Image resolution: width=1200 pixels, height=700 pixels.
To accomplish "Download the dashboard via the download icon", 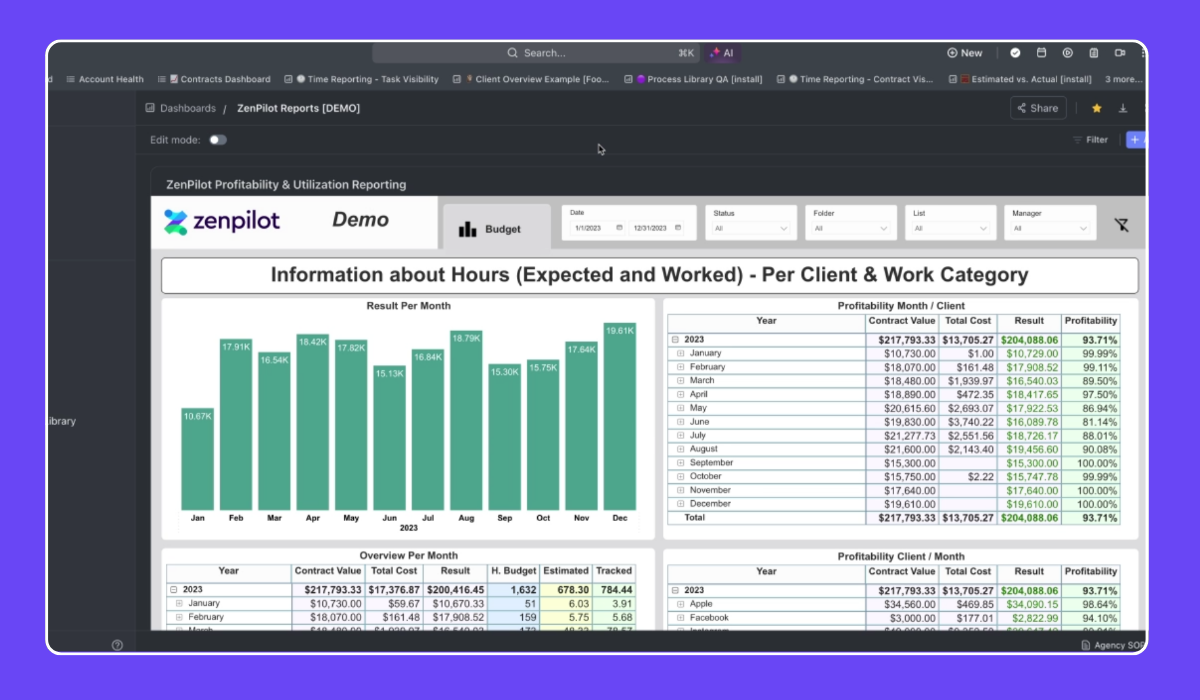I will coord(1123,107).
